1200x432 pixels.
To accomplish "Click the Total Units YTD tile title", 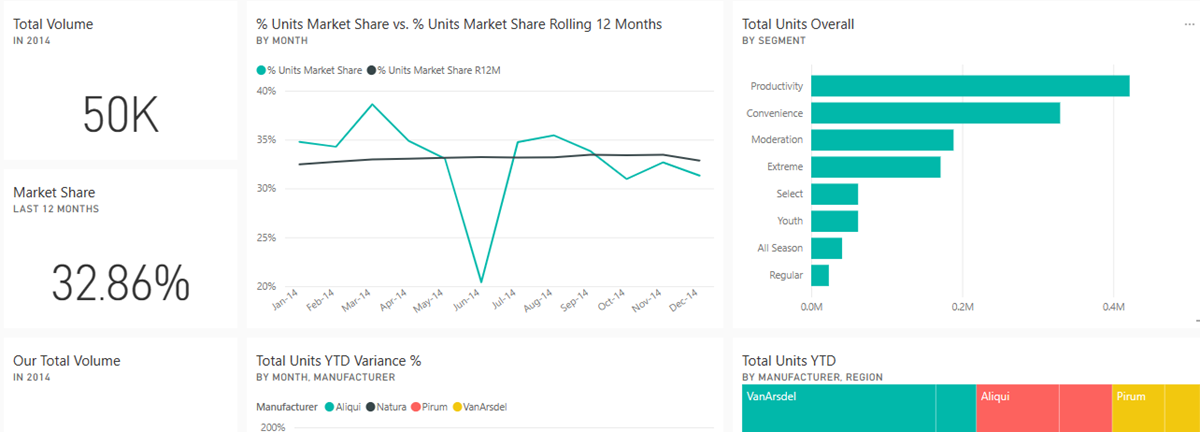I will click(x=789, y=360).
